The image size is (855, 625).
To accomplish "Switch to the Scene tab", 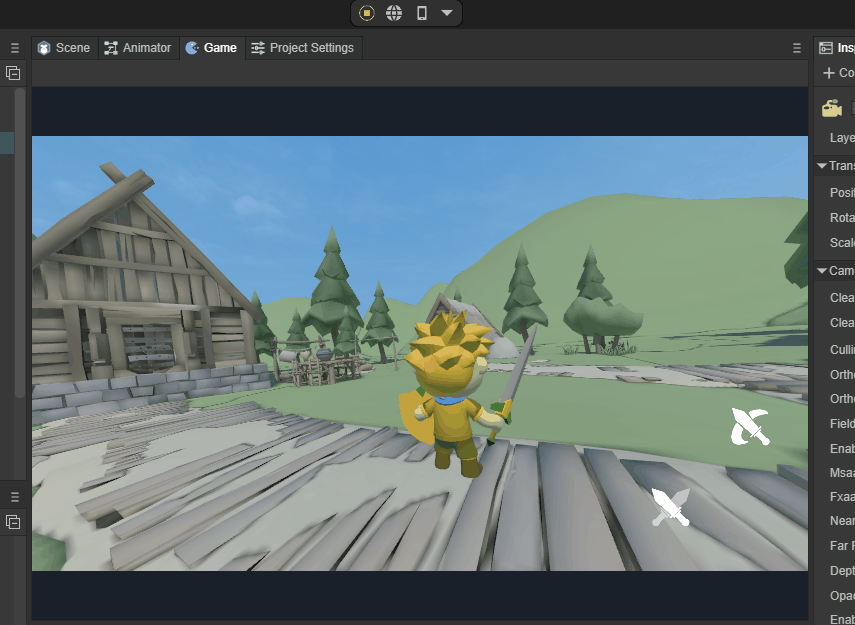I will tap(64, 48).
